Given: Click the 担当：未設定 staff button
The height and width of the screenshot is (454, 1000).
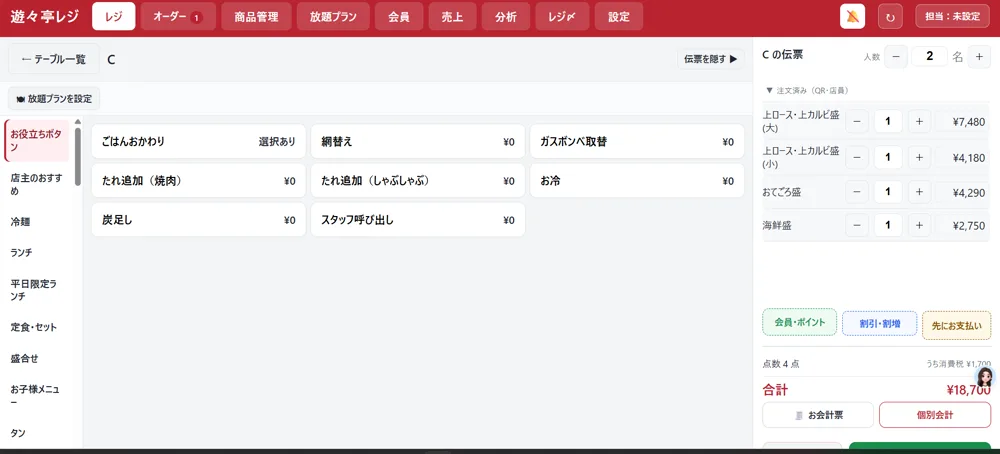Looking at the screenshot, I should pos(952,17).
